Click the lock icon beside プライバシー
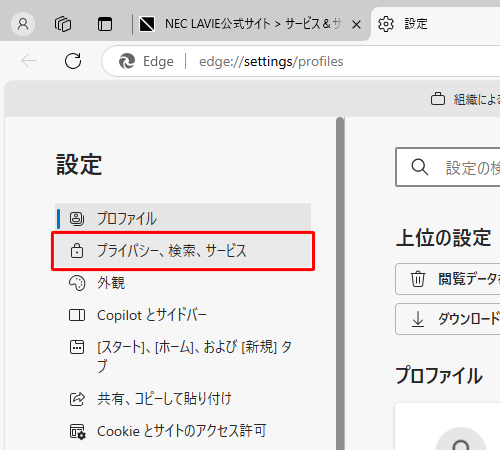 77,250
